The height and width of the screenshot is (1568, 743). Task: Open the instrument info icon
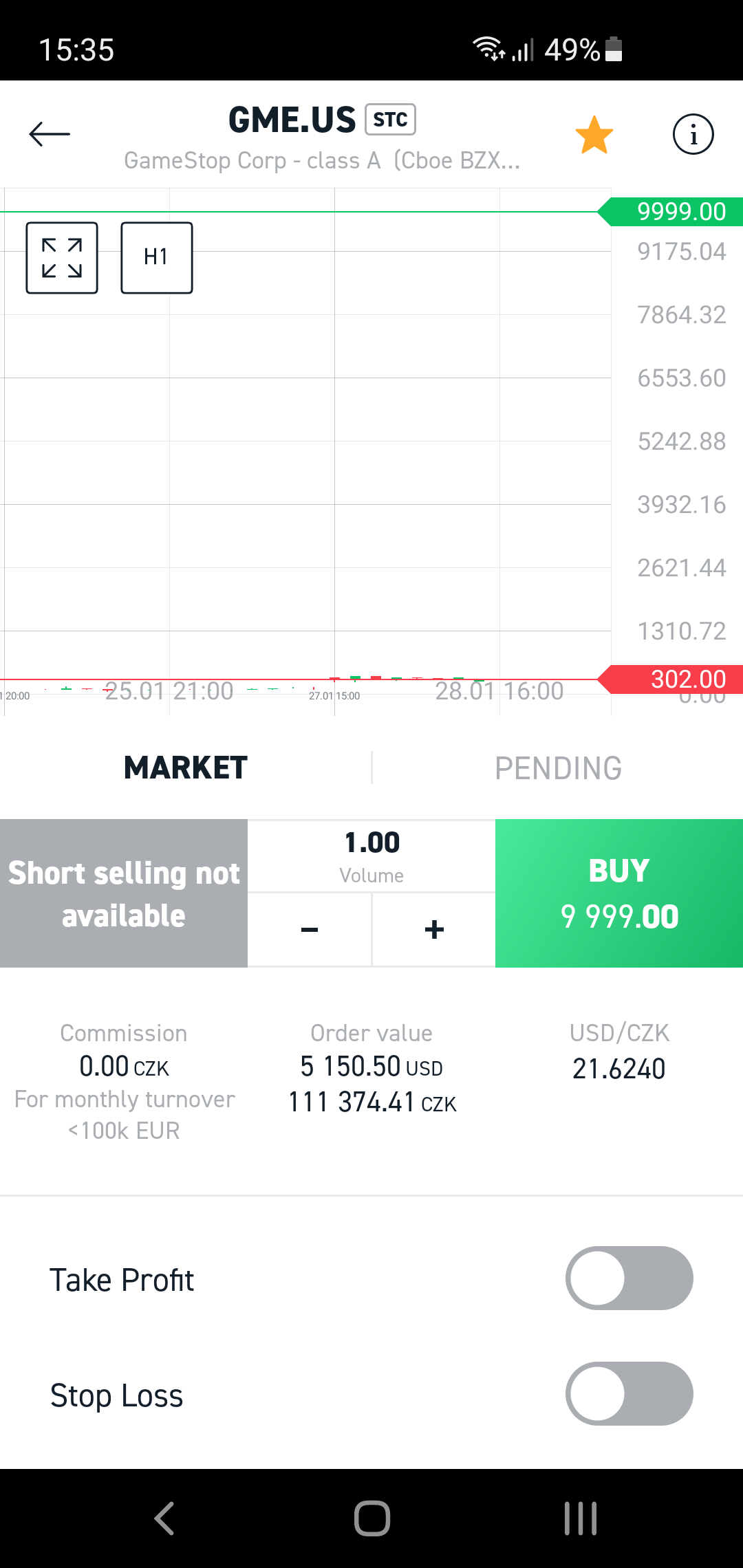(693, 134)
